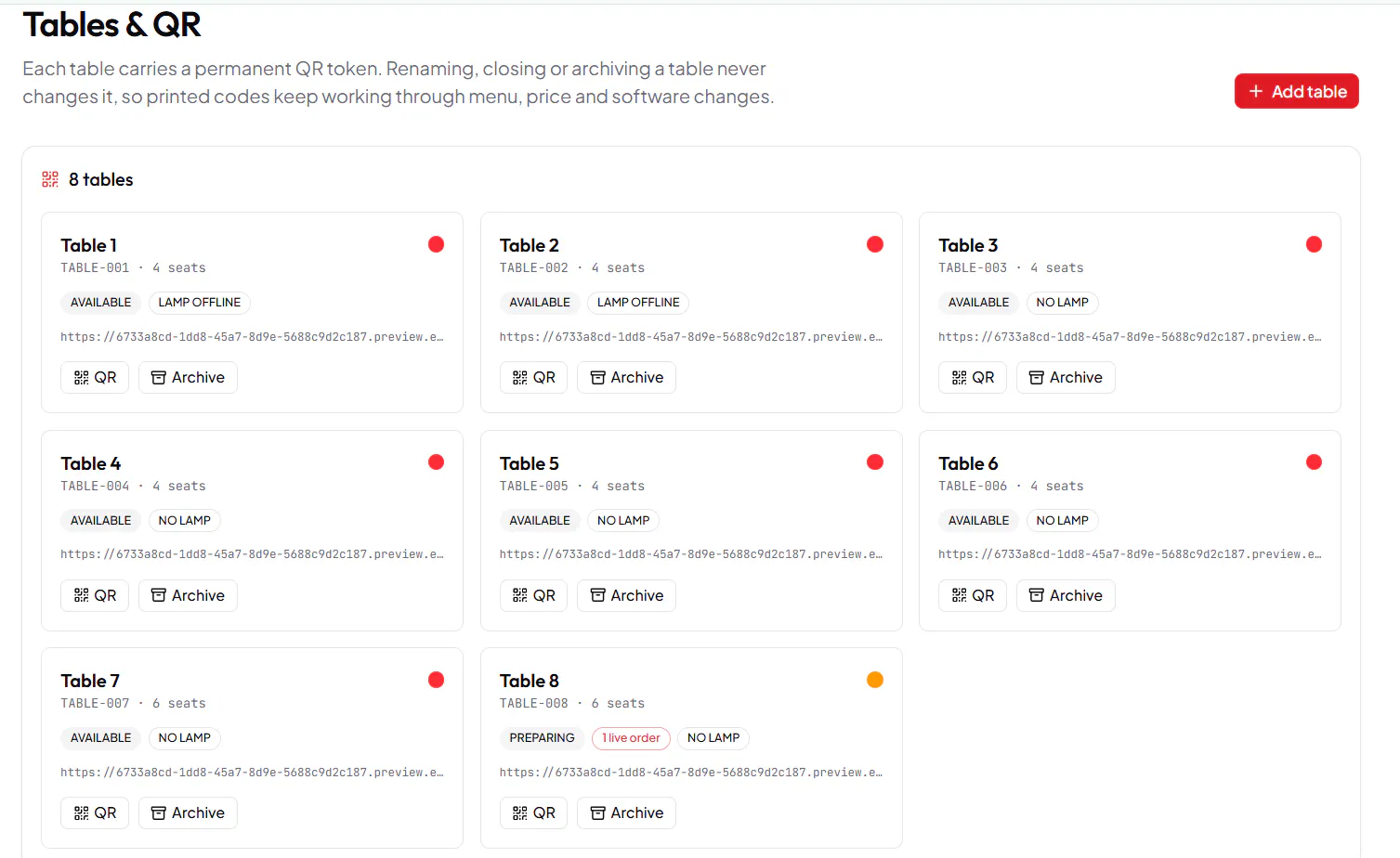This screenshot has height=858, width=1400.
Task: Click LAMP OFFLINE badge on Table 2
Action: (x=638, y=303)
